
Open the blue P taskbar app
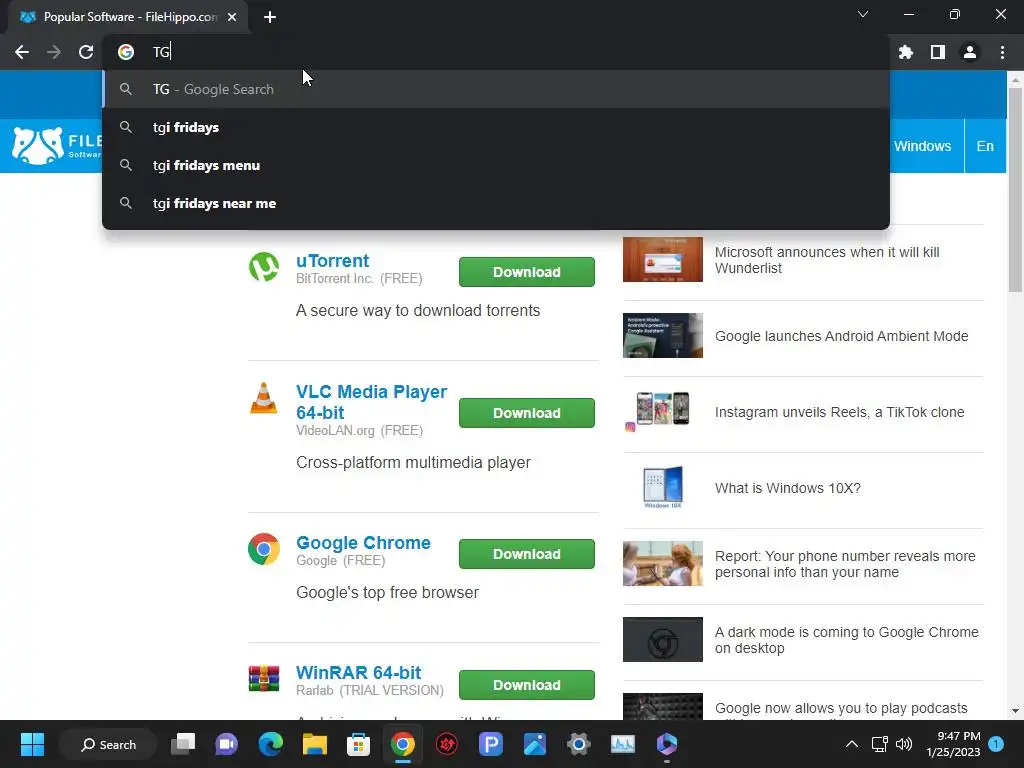490,744
